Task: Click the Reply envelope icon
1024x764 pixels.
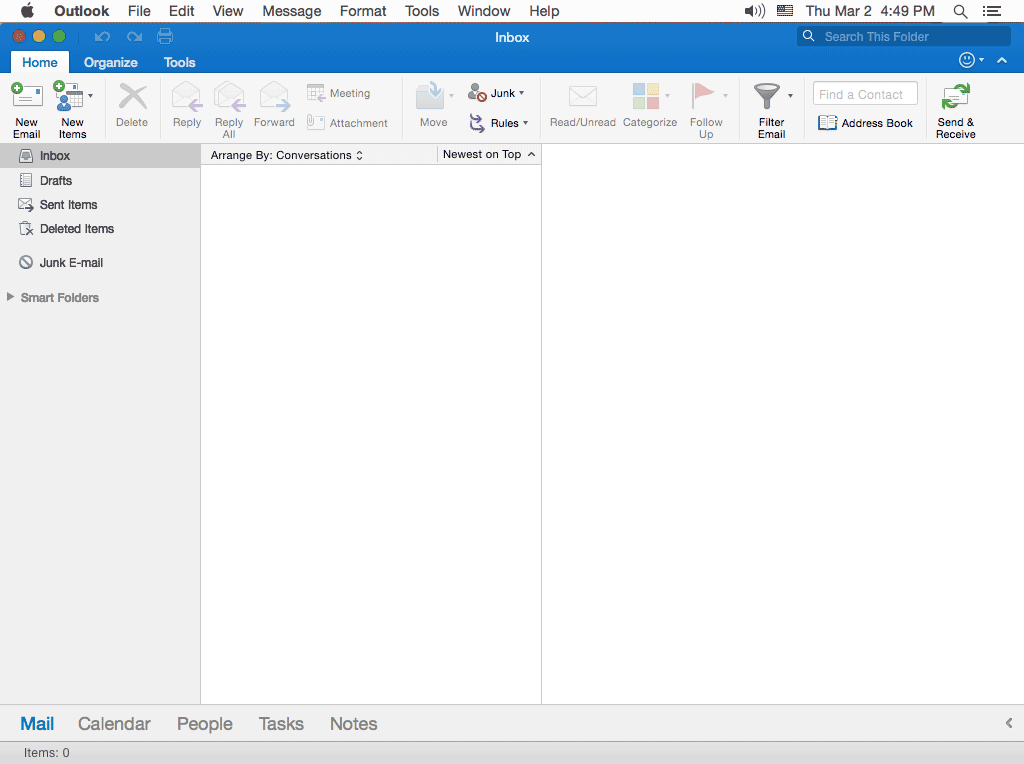Action: pos(187,97)
